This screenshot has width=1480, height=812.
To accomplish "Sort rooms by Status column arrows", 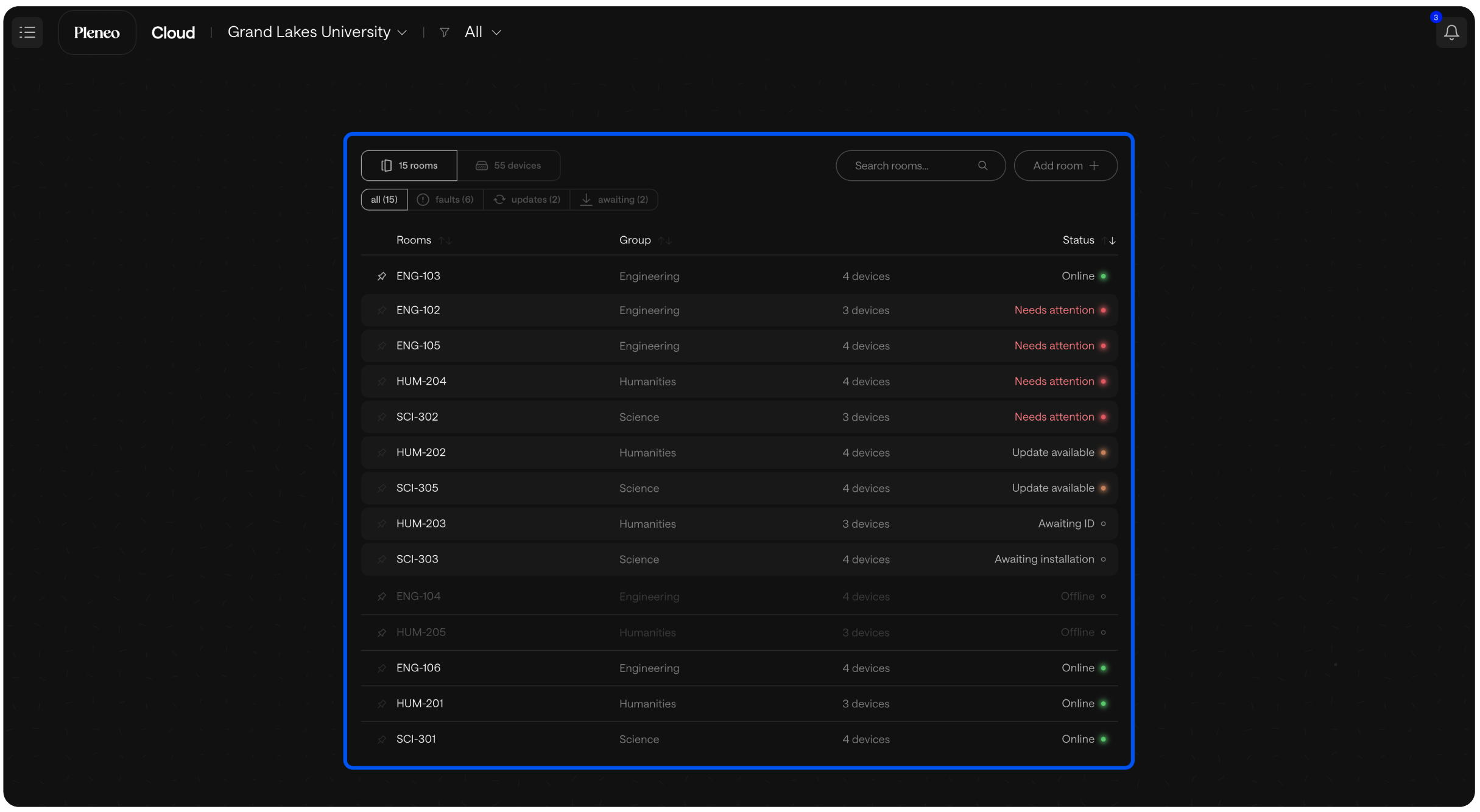I will pos(1108,240).
